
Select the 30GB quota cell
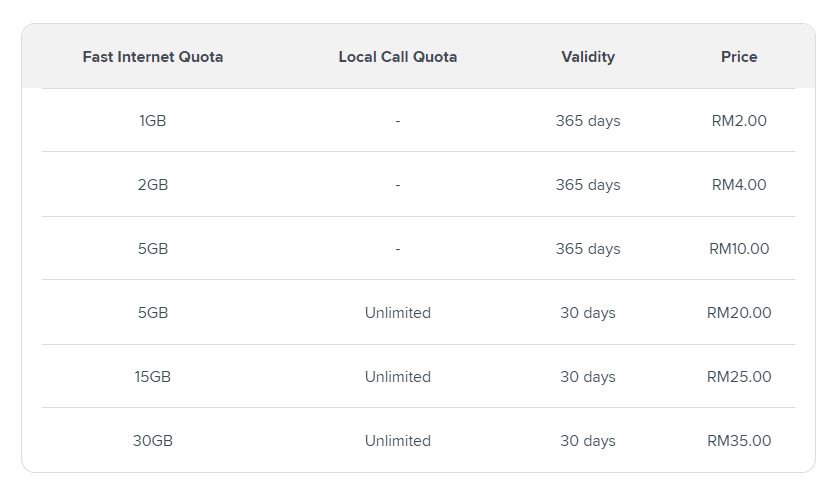click(153, 441)
